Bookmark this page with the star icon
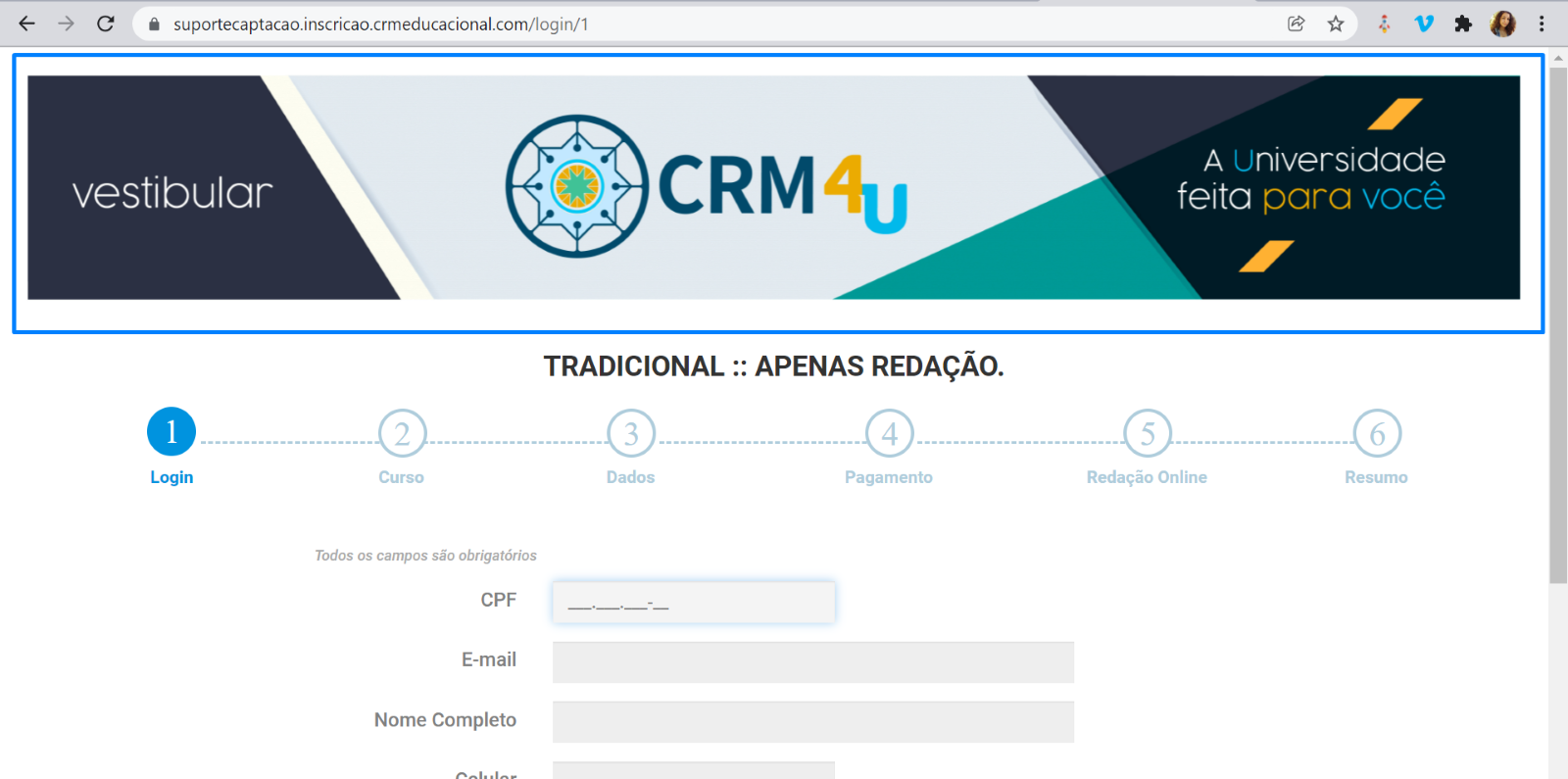1568x779 pixels. pos(1336,24)
